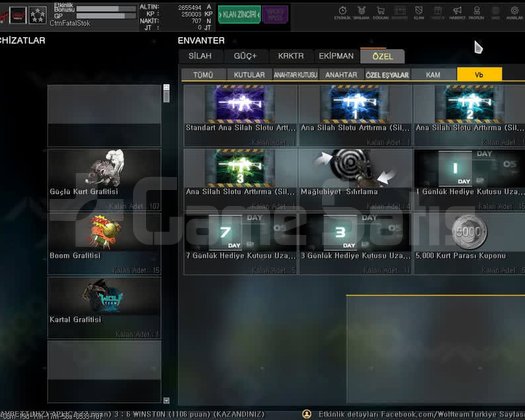Viewport: 525px width, 420px height.
Task: Switch to the EKİPMAN inventory tab
Action: 336,56
